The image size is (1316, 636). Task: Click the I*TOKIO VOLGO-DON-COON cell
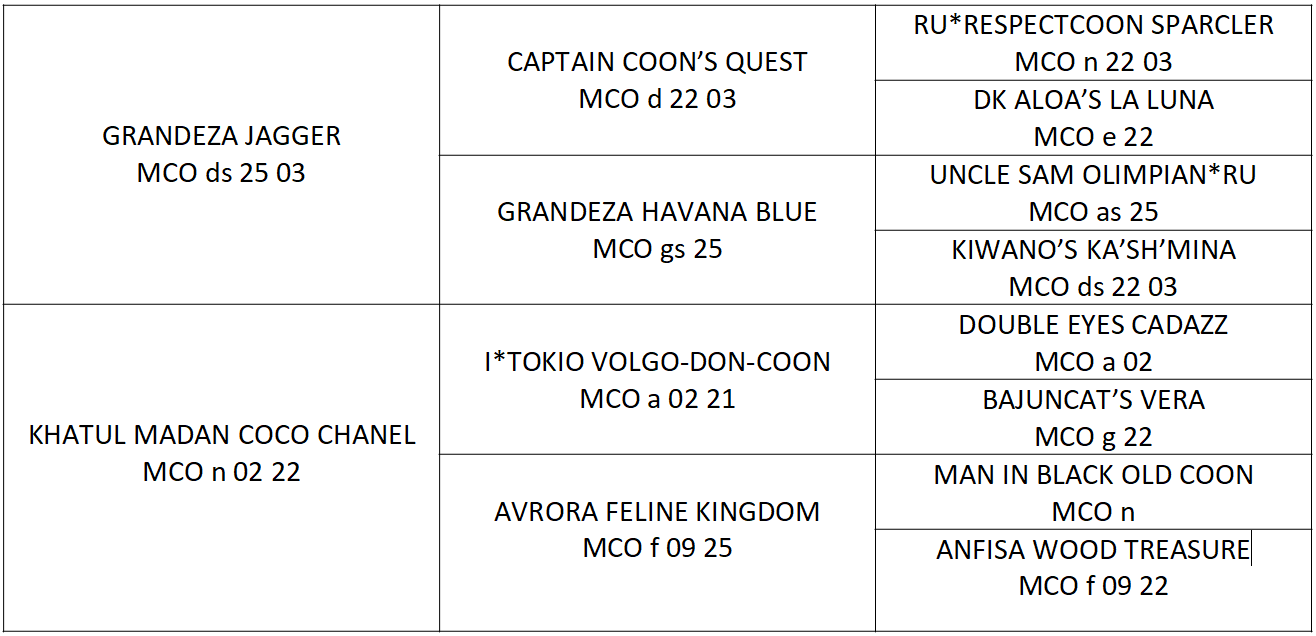tap(657, 379)
